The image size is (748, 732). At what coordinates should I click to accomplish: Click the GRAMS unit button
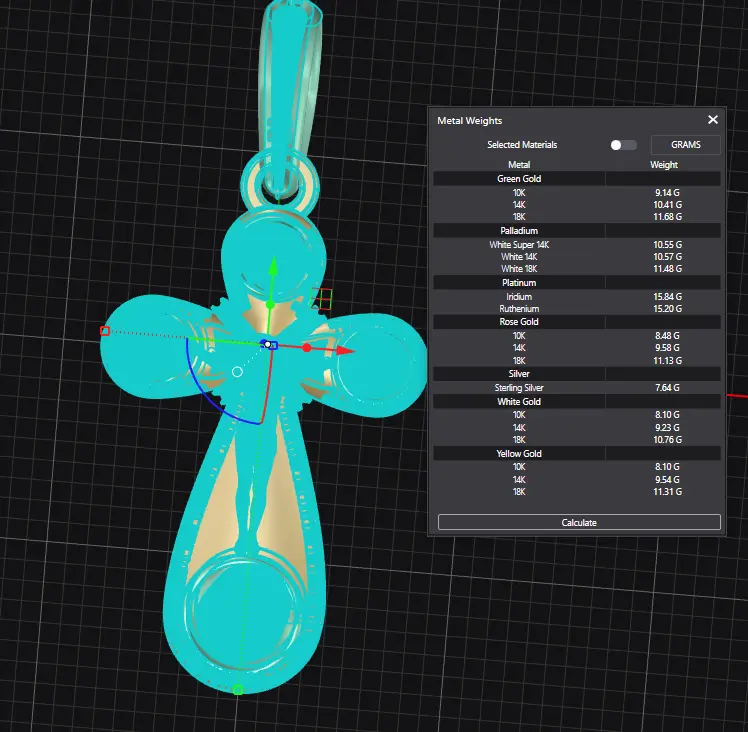(686, 145)
